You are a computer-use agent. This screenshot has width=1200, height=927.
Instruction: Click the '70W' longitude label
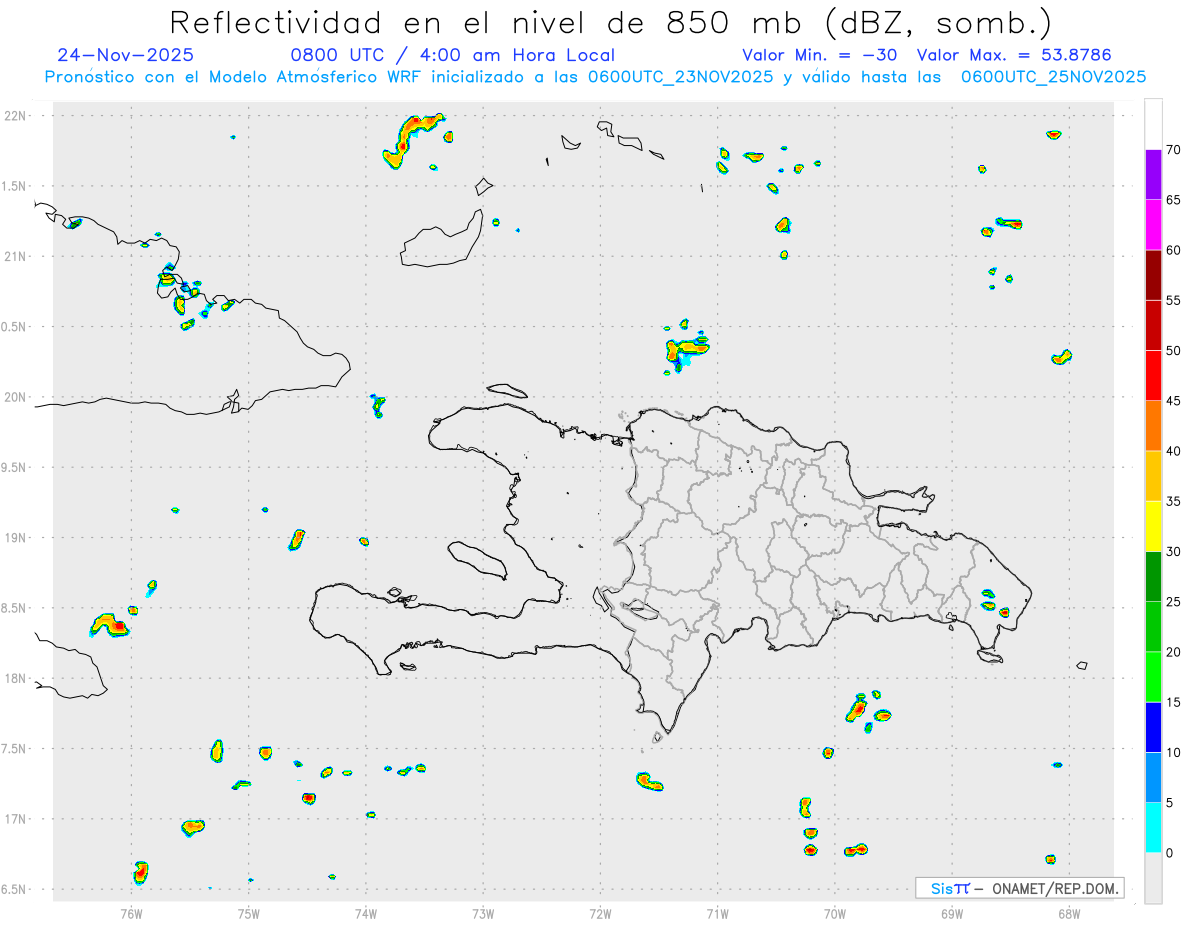pos(835,913)
